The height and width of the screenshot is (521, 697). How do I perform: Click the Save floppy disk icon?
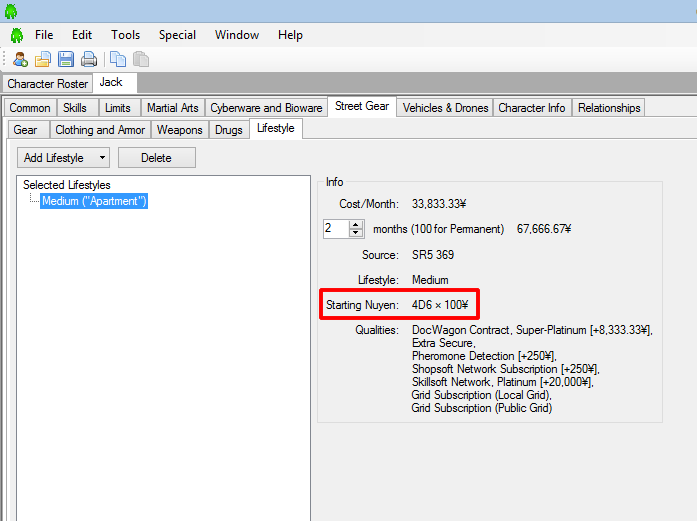pos(66,59)
